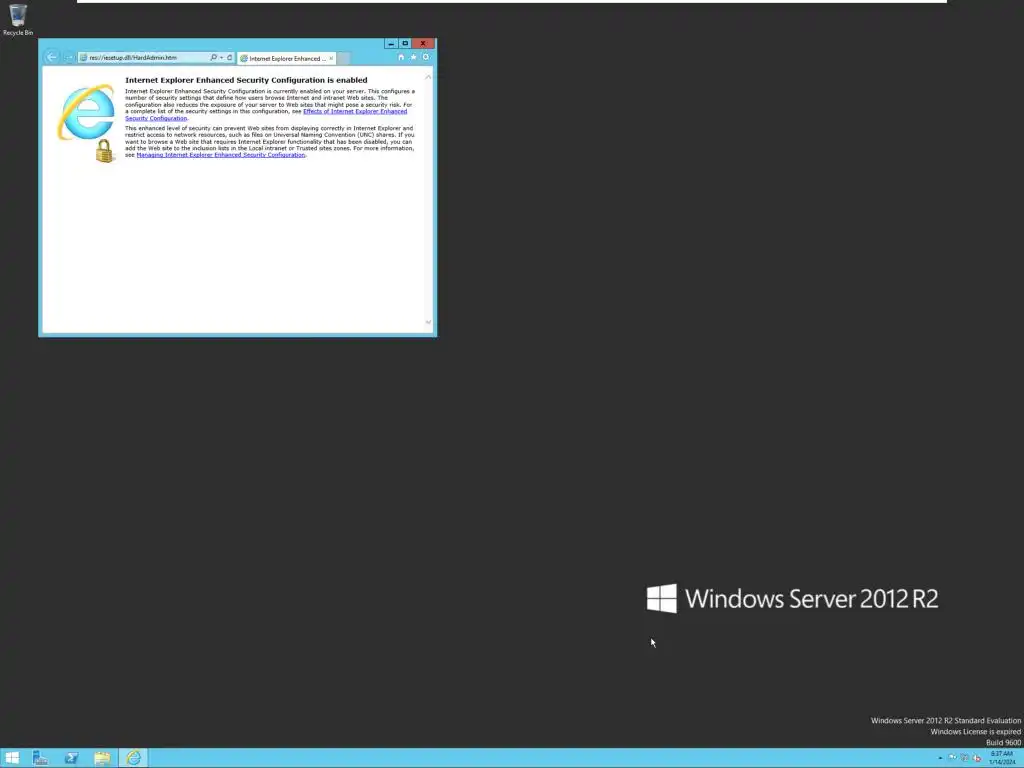
Task: Maximize the Internet Explorer window
Action: 405,43
